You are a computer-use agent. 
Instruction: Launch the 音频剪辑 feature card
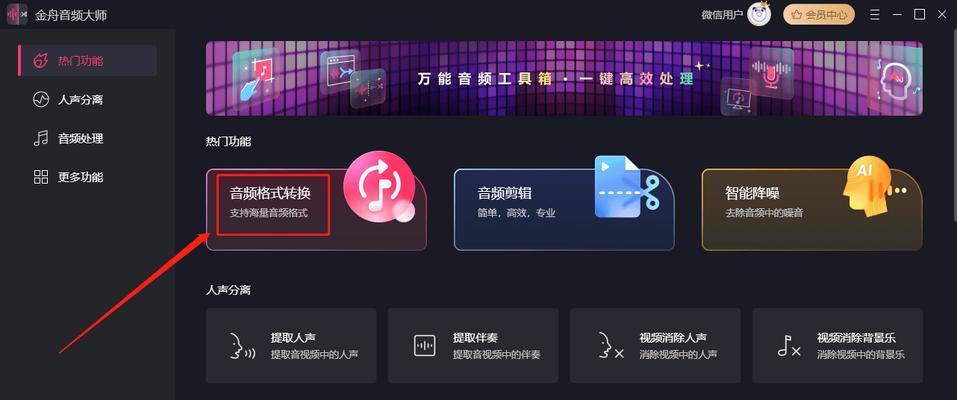tap(564, 209)
